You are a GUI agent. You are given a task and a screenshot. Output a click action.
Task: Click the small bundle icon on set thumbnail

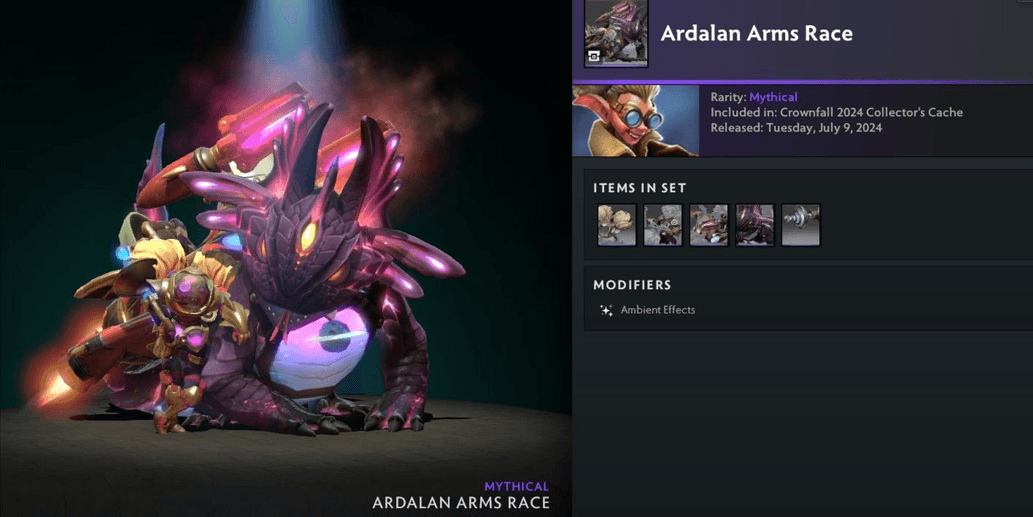coord(594,57)
